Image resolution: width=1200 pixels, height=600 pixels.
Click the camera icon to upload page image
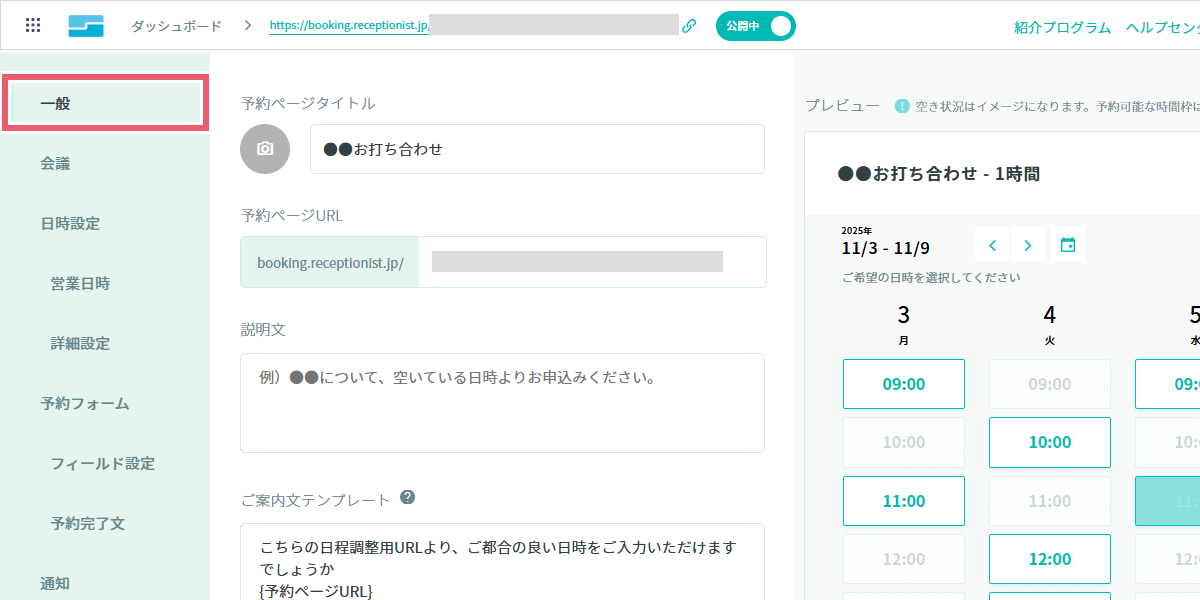tap(264, 148)
